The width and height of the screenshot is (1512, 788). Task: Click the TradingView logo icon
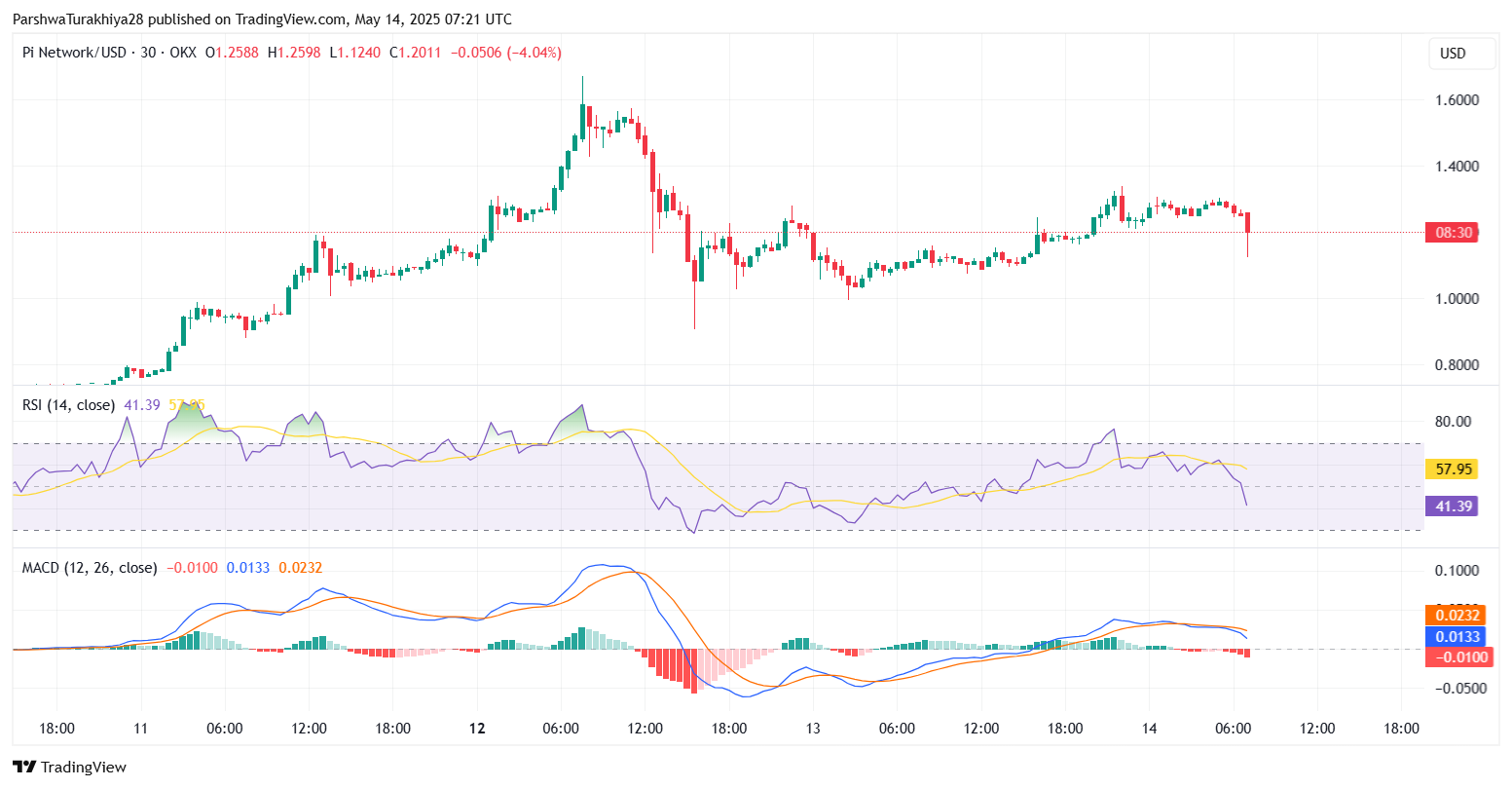coord(24,767)
